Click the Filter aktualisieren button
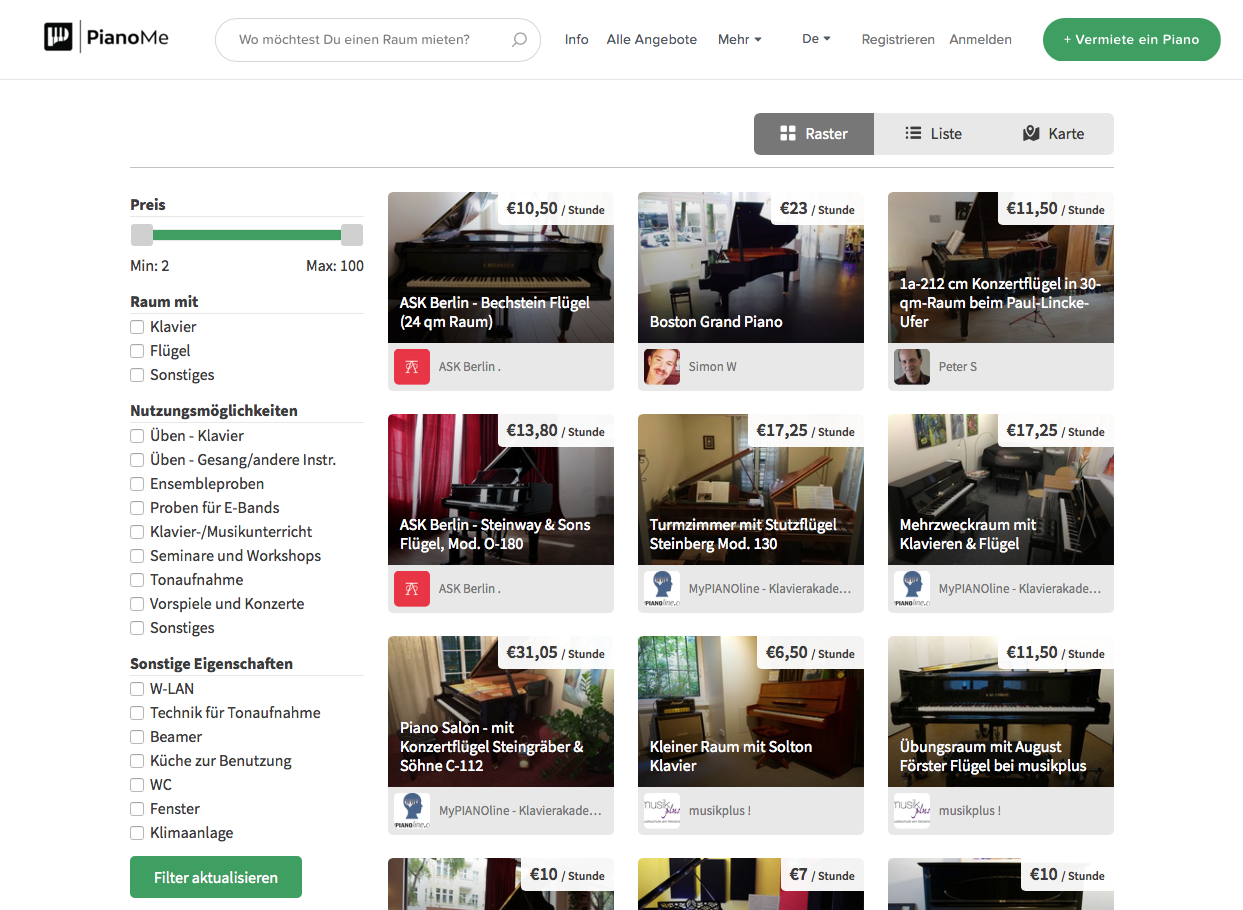 216,877
